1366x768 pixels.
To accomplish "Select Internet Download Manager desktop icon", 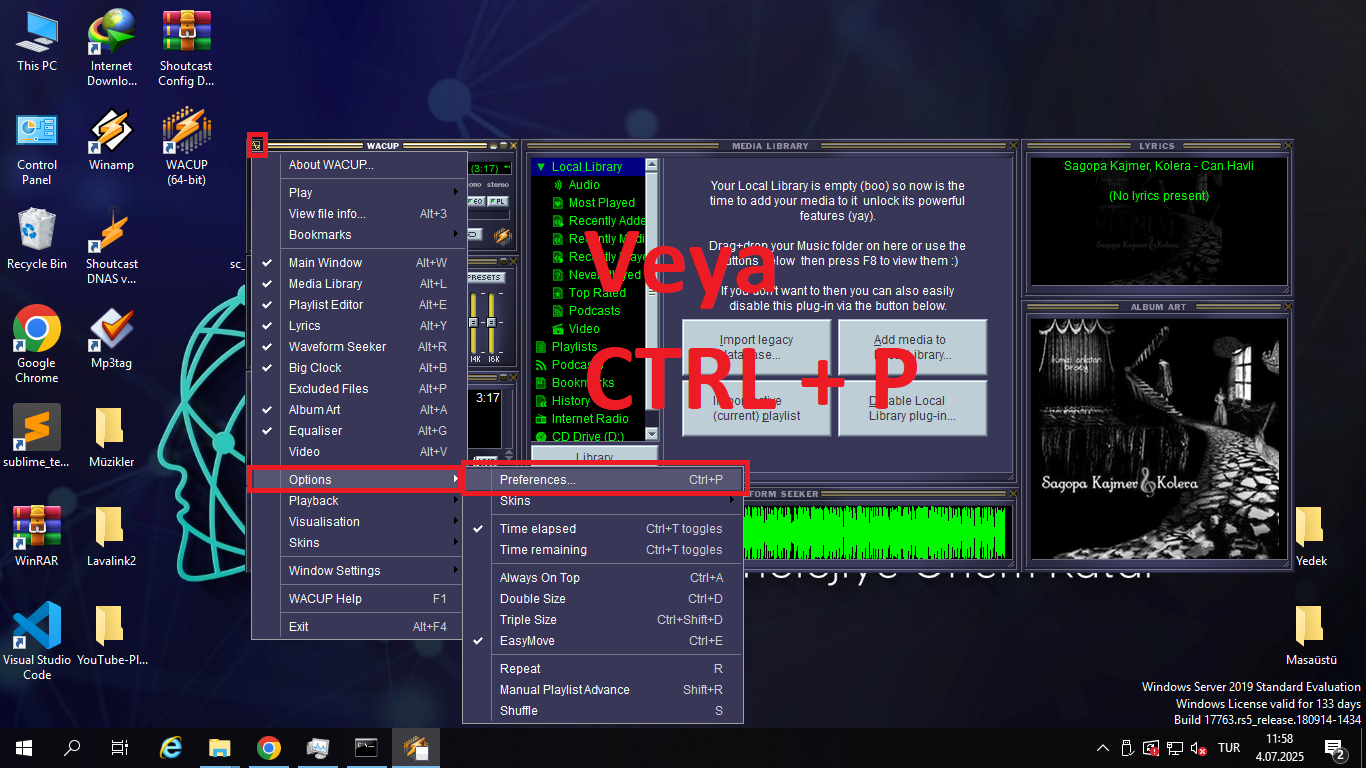I will (111, 47).
